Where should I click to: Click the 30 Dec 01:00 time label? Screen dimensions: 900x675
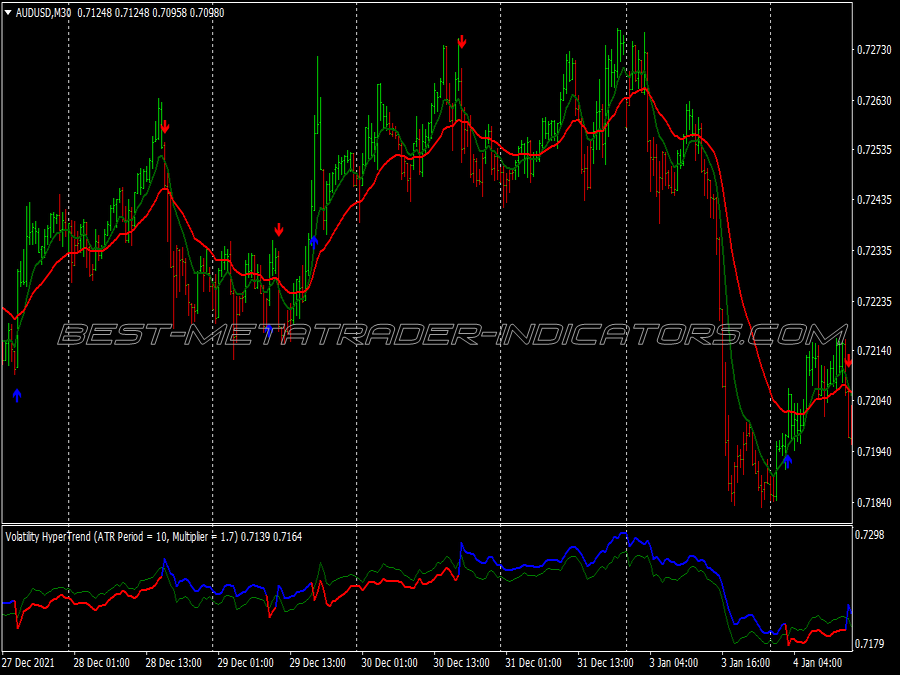[x=389, y=663]
